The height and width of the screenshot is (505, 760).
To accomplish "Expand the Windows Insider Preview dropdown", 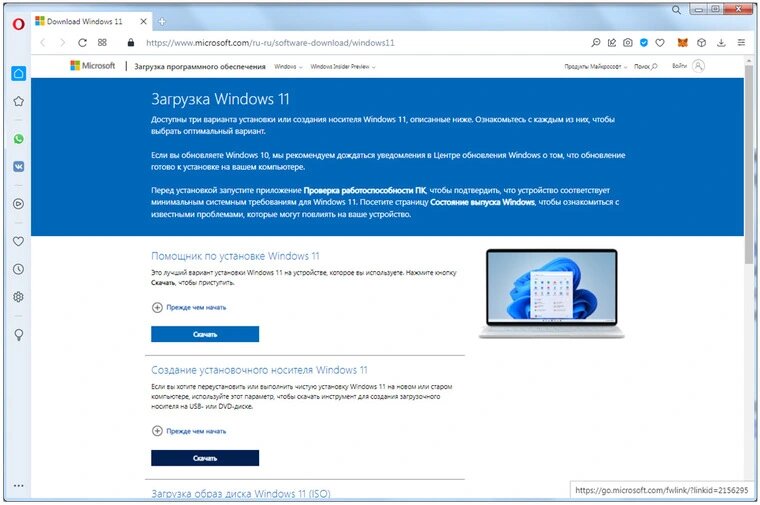I will coord(343,66).
